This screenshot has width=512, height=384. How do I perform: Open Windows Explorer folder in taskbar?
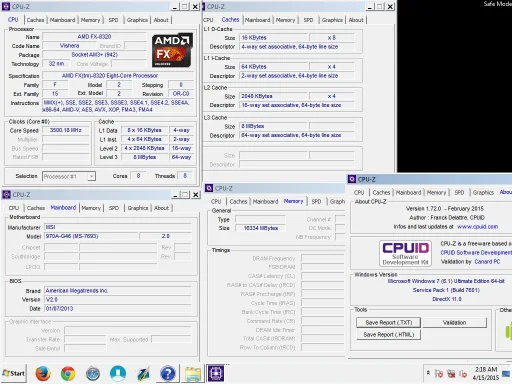coord(193,373)
